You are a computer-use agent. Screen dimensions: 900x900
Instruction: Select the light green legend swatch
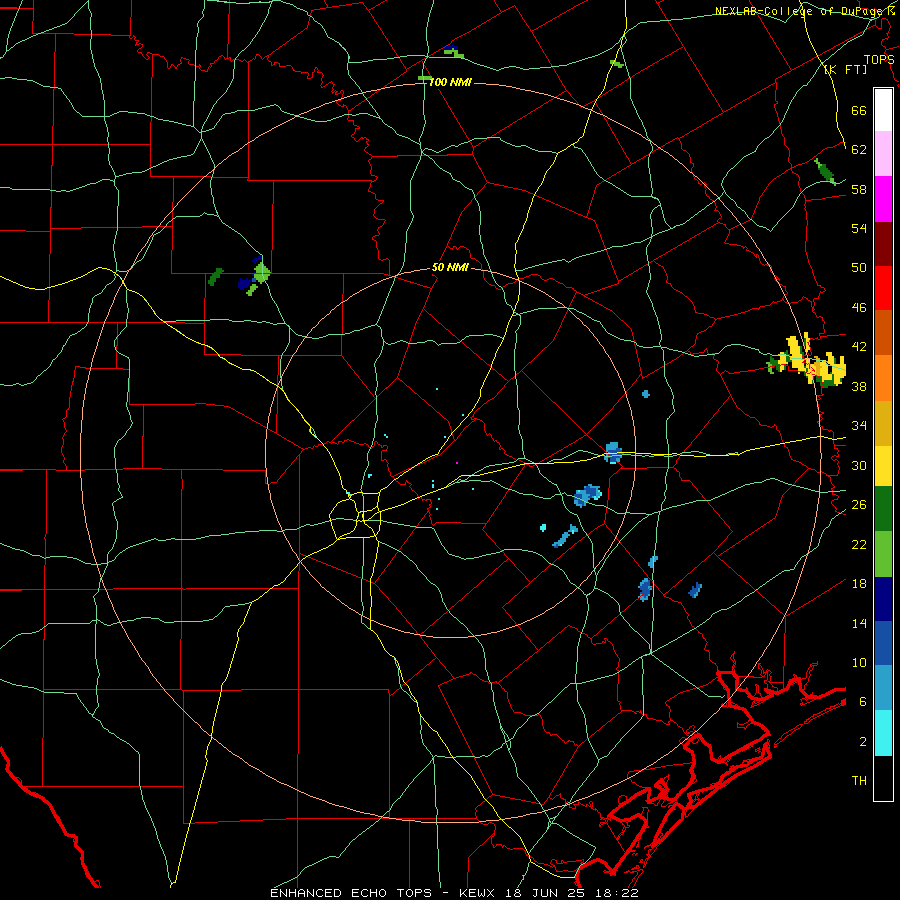pyautogui.click(x=883, y=554)
